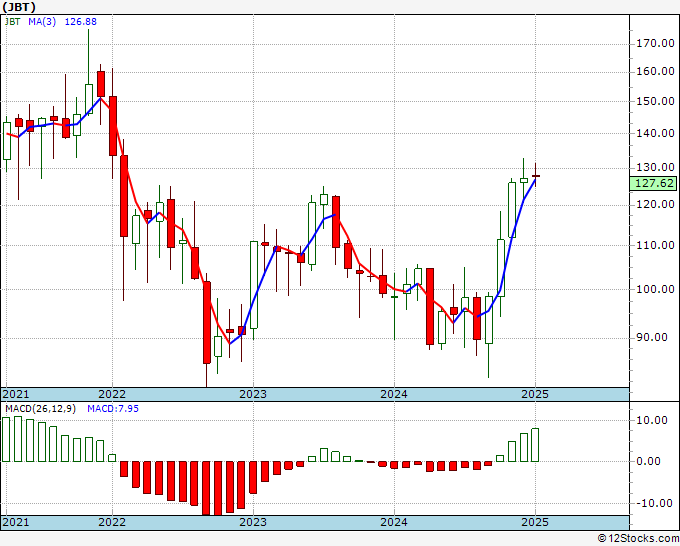Screen dimensions: 680x546
Task: Select 2025 on the MACD timeline
Action: point(535,522)
